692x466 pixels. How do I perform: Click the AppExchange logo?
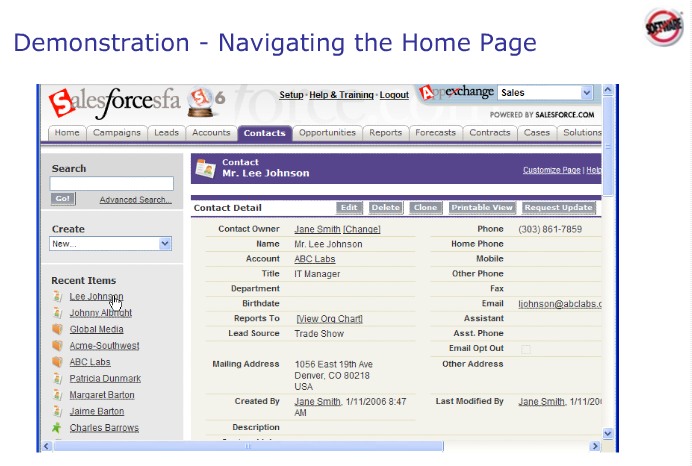point(456,93)
